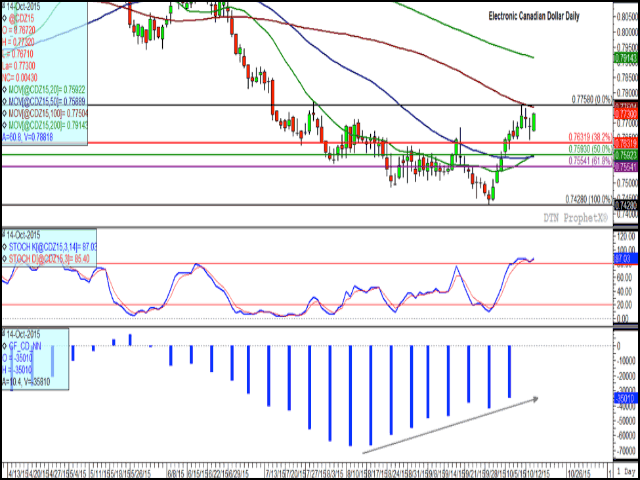Click the last value La= 0.77300
Screen dimensions: 640x480
(x=19, y=65)
